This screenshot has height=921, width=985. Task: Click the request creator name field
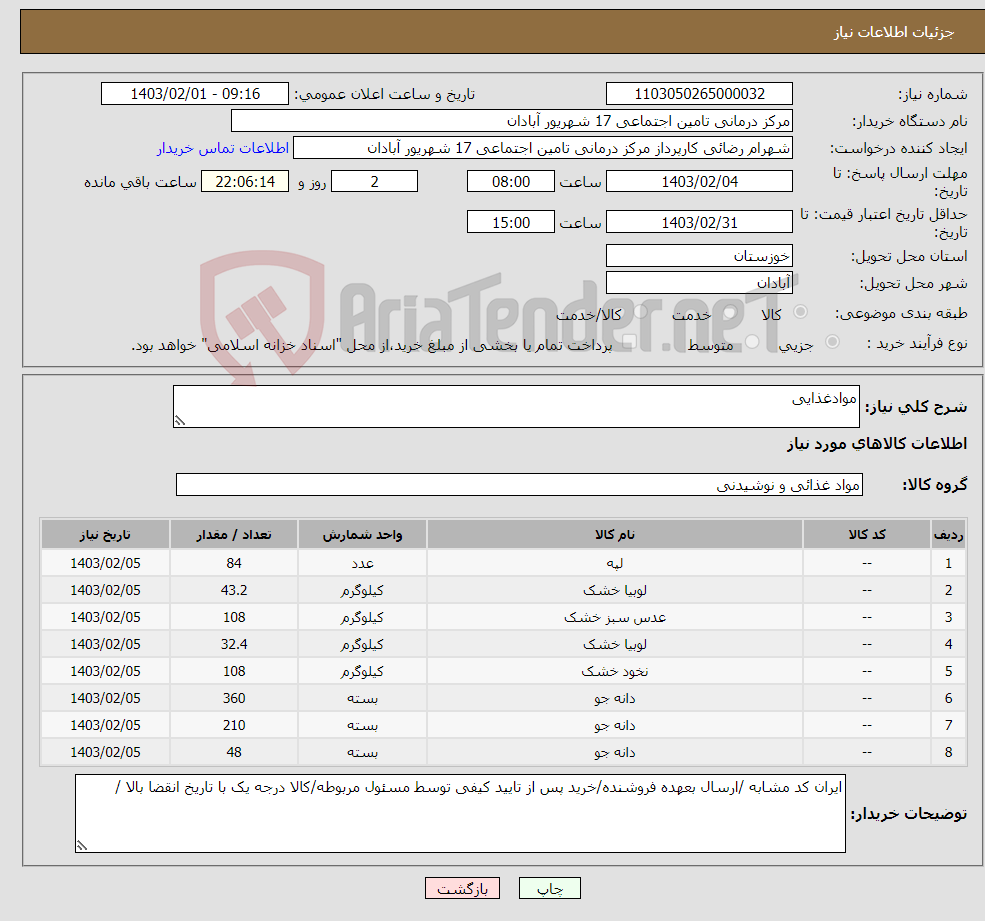pos(543,148)
